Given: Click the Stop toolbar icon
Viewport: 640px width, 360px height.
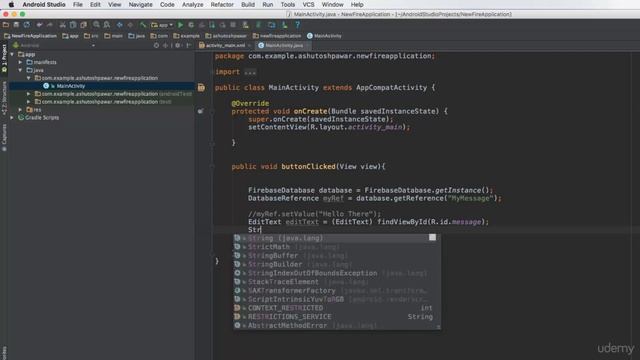Looking at the screenshot, I should pos(233,25).
